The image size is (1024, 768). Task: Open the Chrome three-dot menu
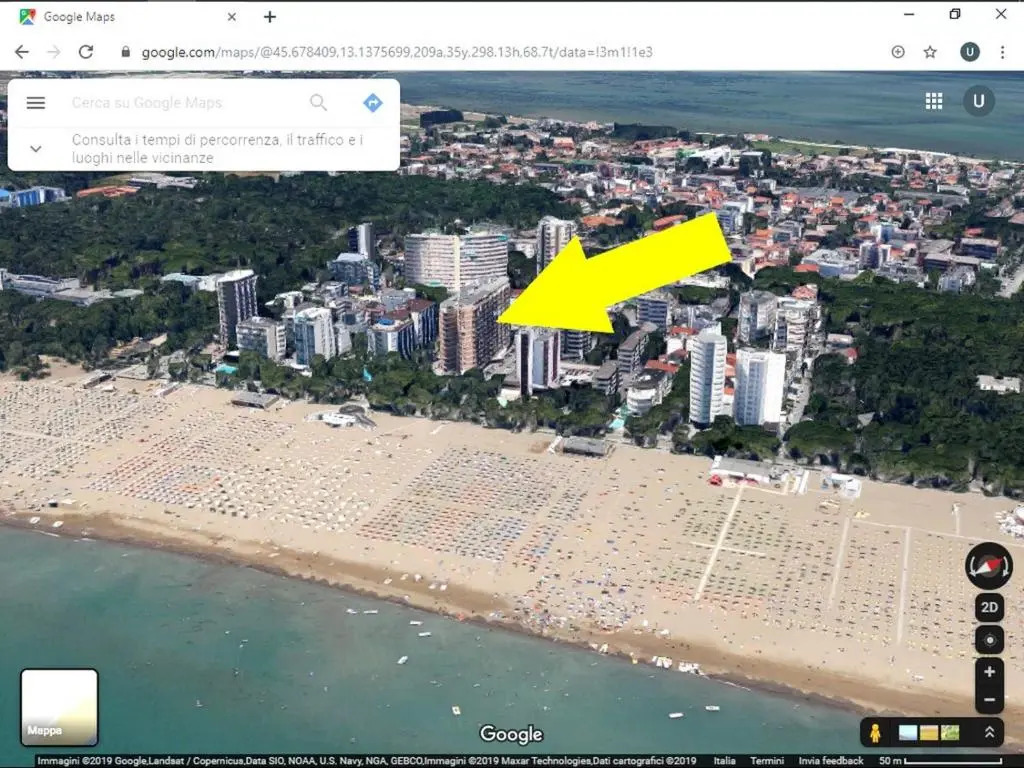click(1002, 52)
